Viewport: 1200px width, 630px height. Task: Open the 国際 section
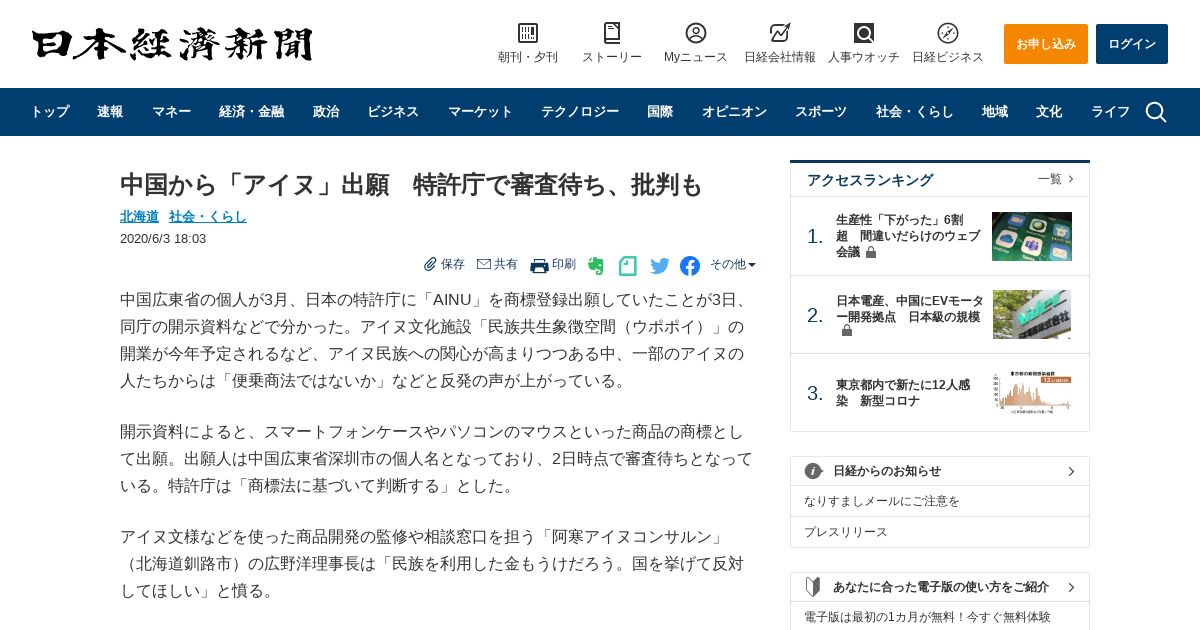660,112
